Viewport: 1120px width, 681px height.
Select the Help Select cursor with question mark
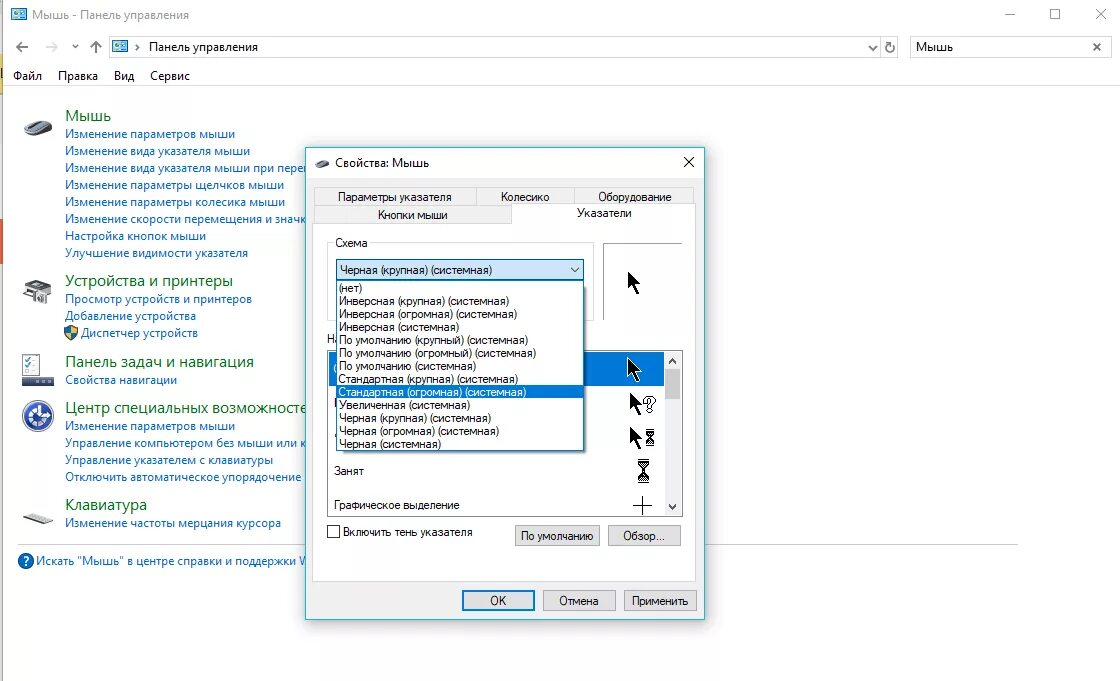(642, 404)
